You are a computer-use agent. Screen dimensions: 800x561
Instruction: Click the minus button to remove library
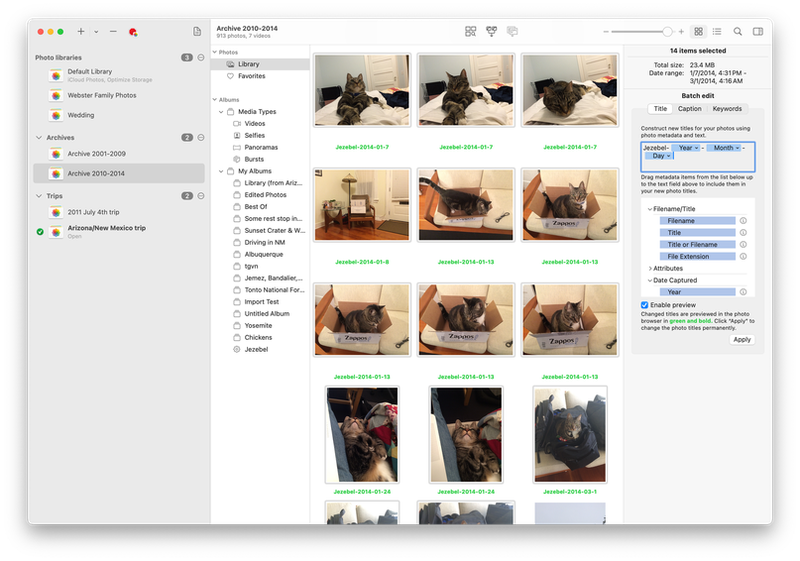click(113, 32)
